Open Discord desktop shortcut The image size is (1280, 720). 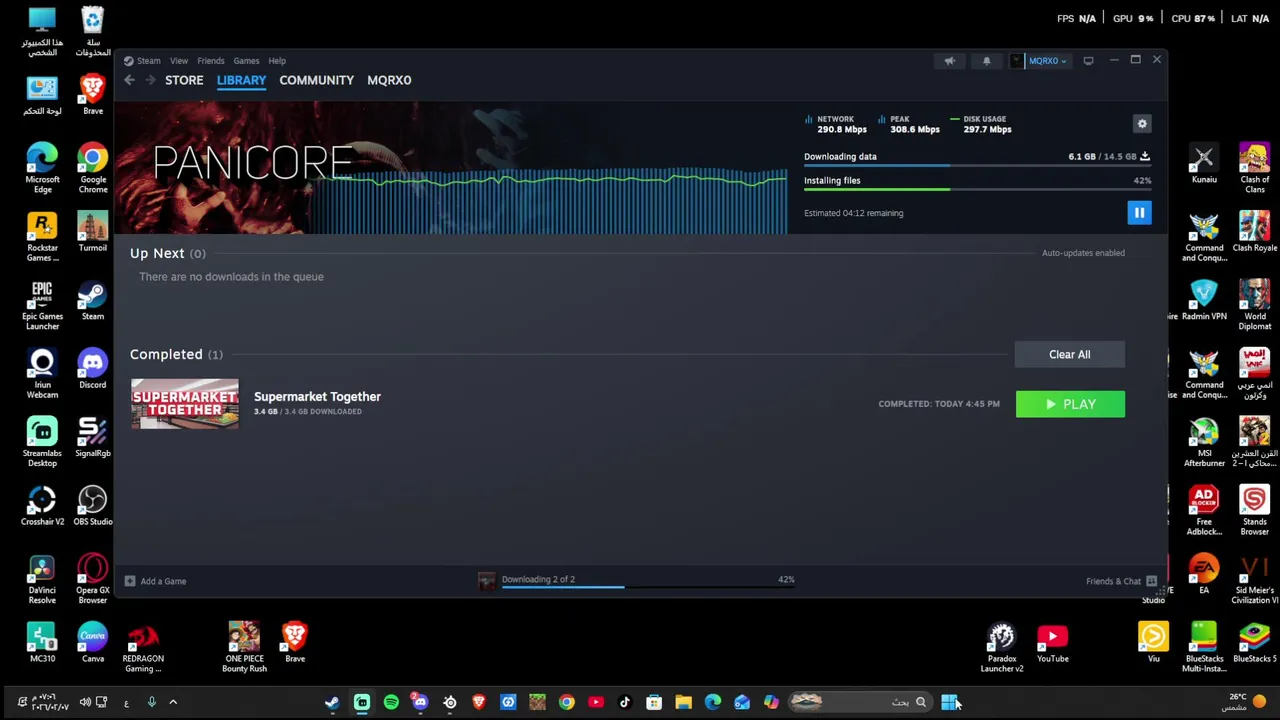point(92,368)
